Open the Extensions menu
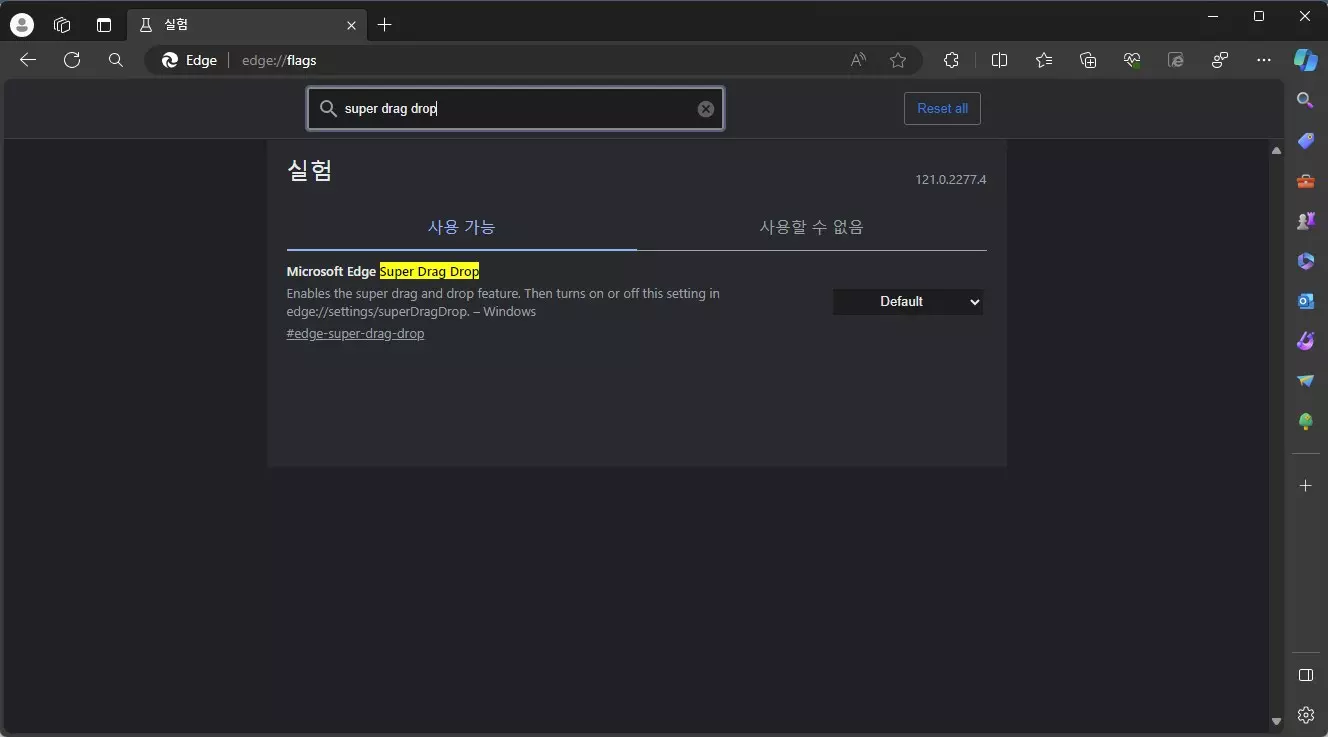 coord(951,60)
